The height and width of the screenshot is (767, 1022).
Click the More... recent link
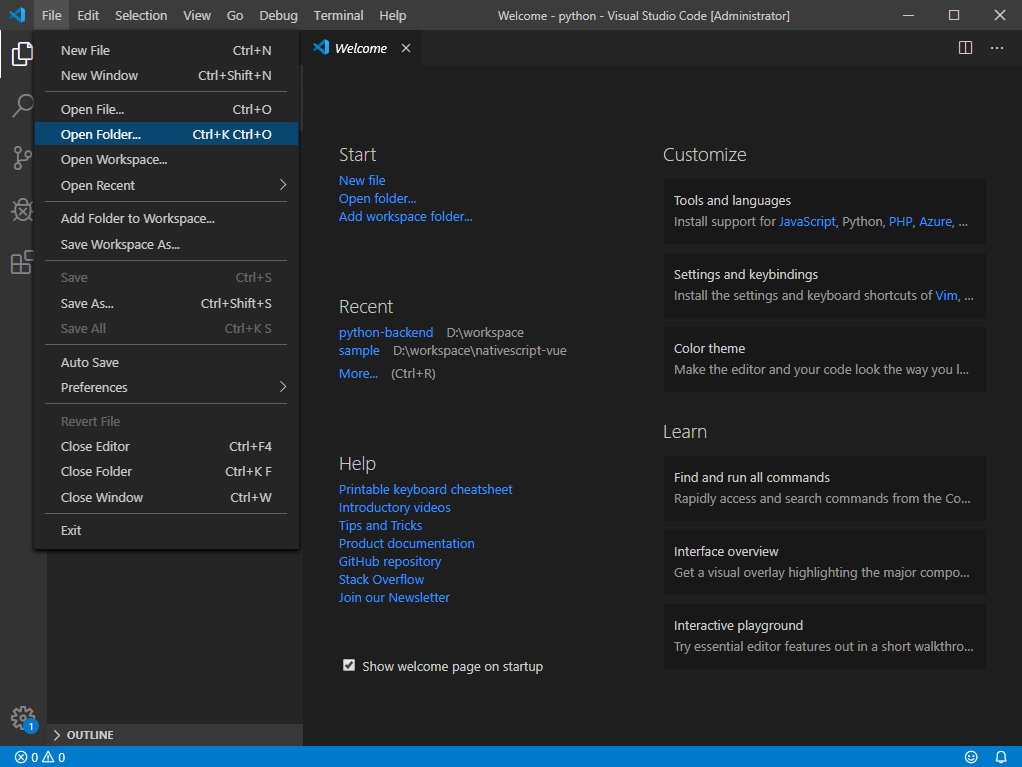(x=358, y=373)
